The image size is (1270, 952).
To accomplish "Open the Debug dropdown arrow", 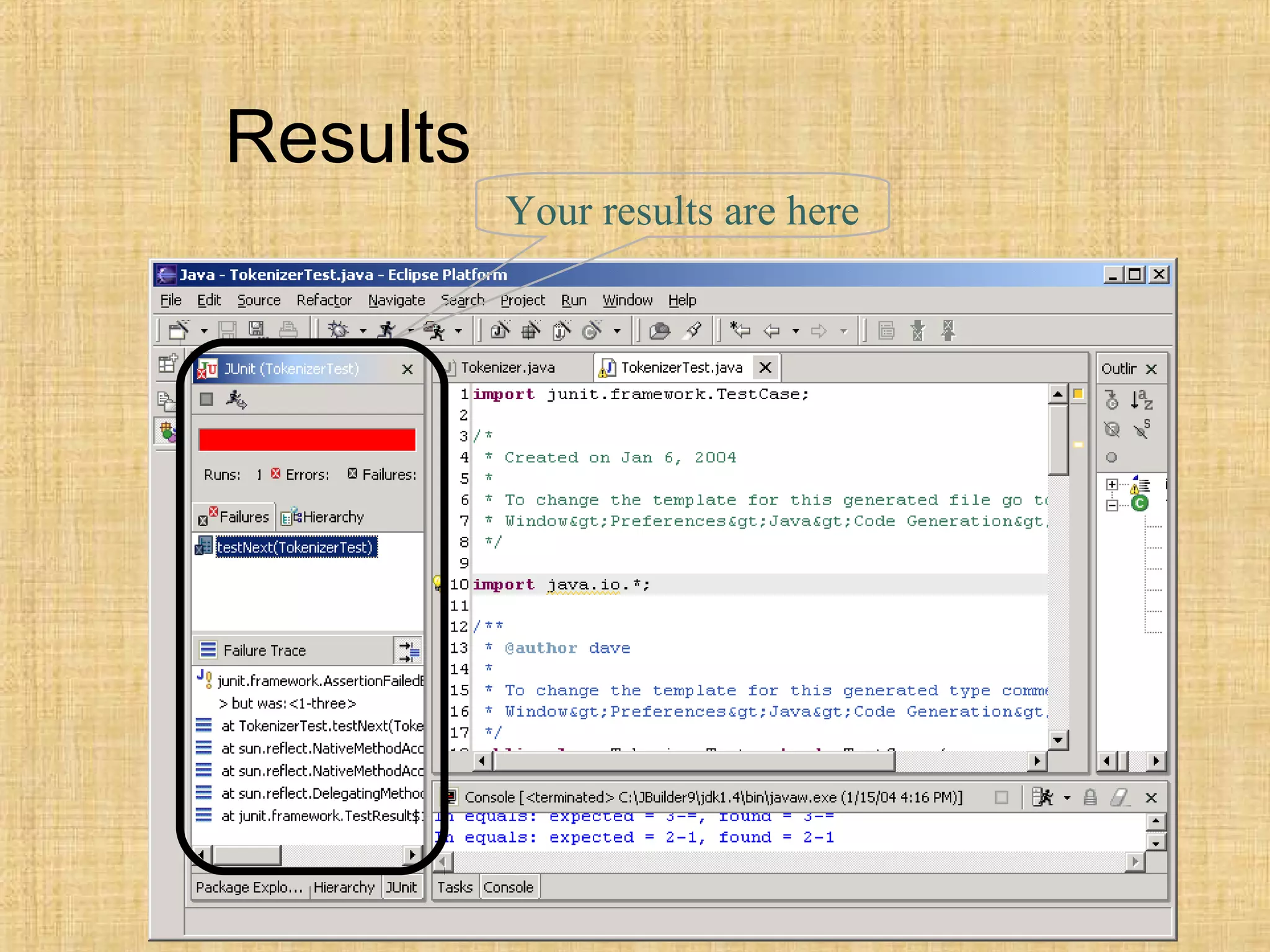I will tap(363, 332).
